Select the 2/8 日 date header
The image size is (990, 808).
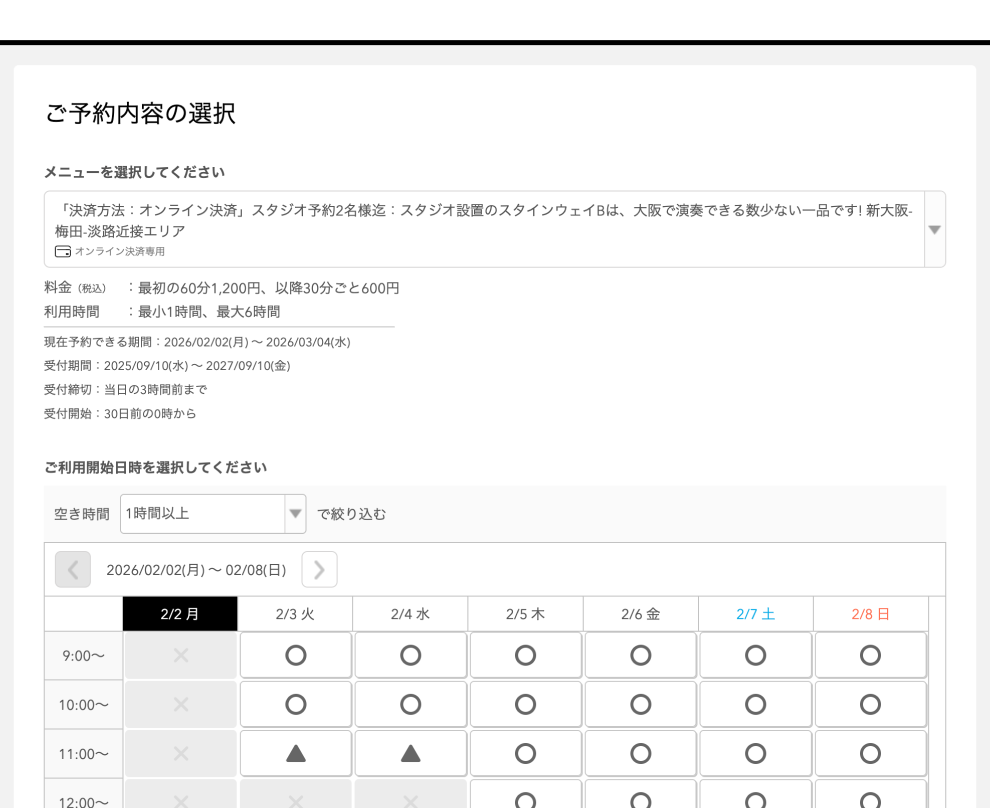870,613
